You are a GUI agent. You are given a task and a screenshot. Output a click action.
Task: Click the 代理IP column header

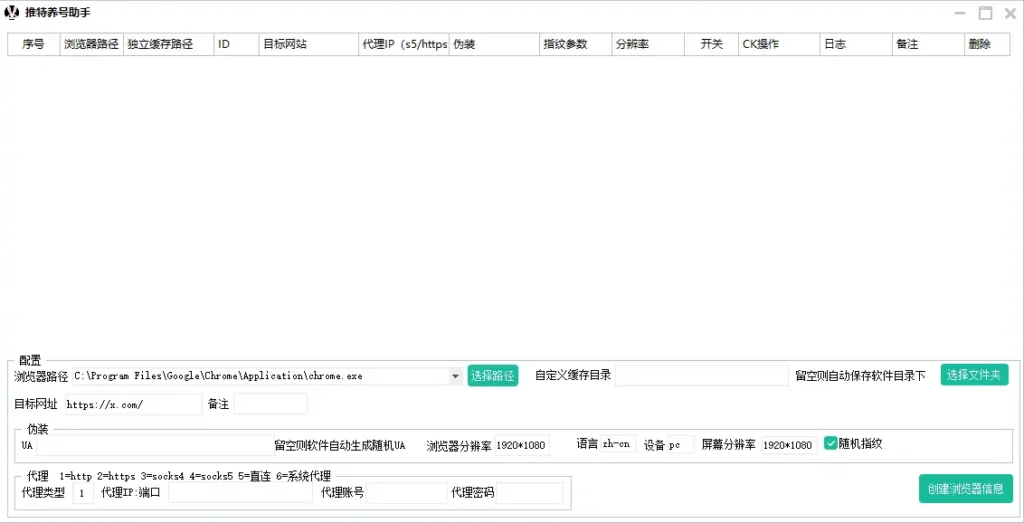404,44
